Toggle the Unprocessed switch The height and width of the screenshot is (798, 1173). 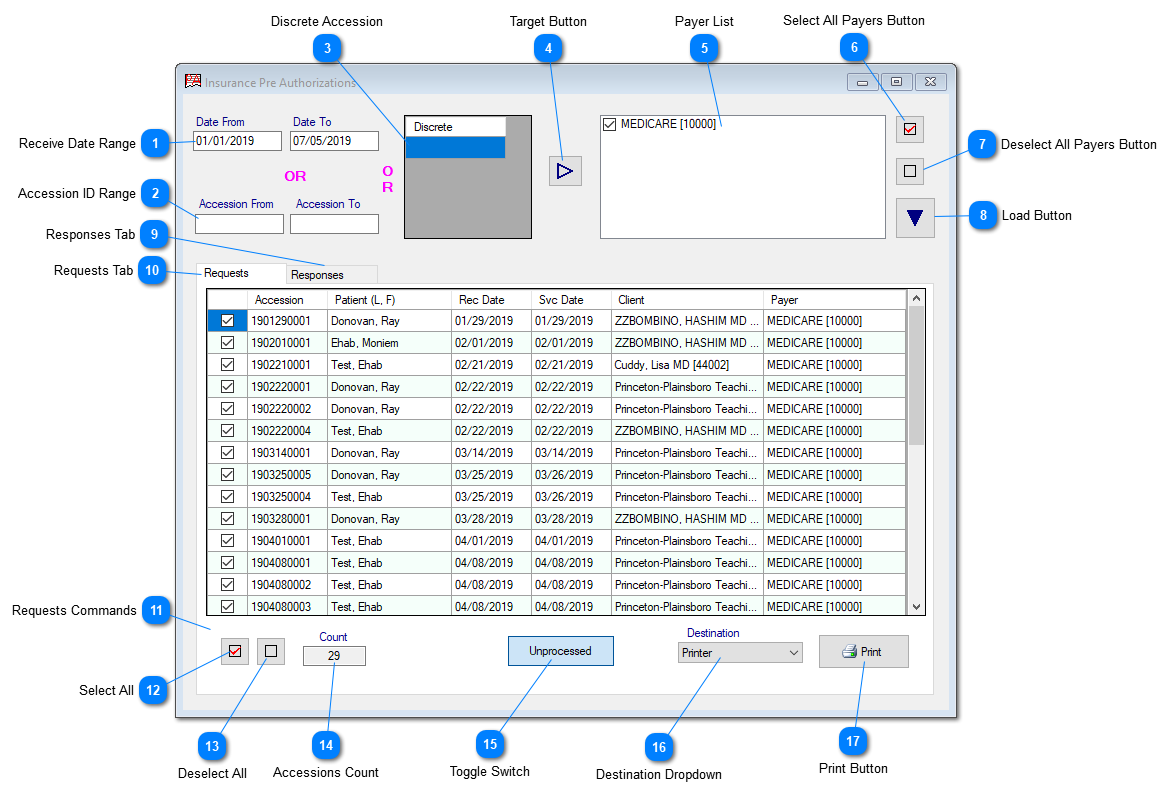[560, 650]
